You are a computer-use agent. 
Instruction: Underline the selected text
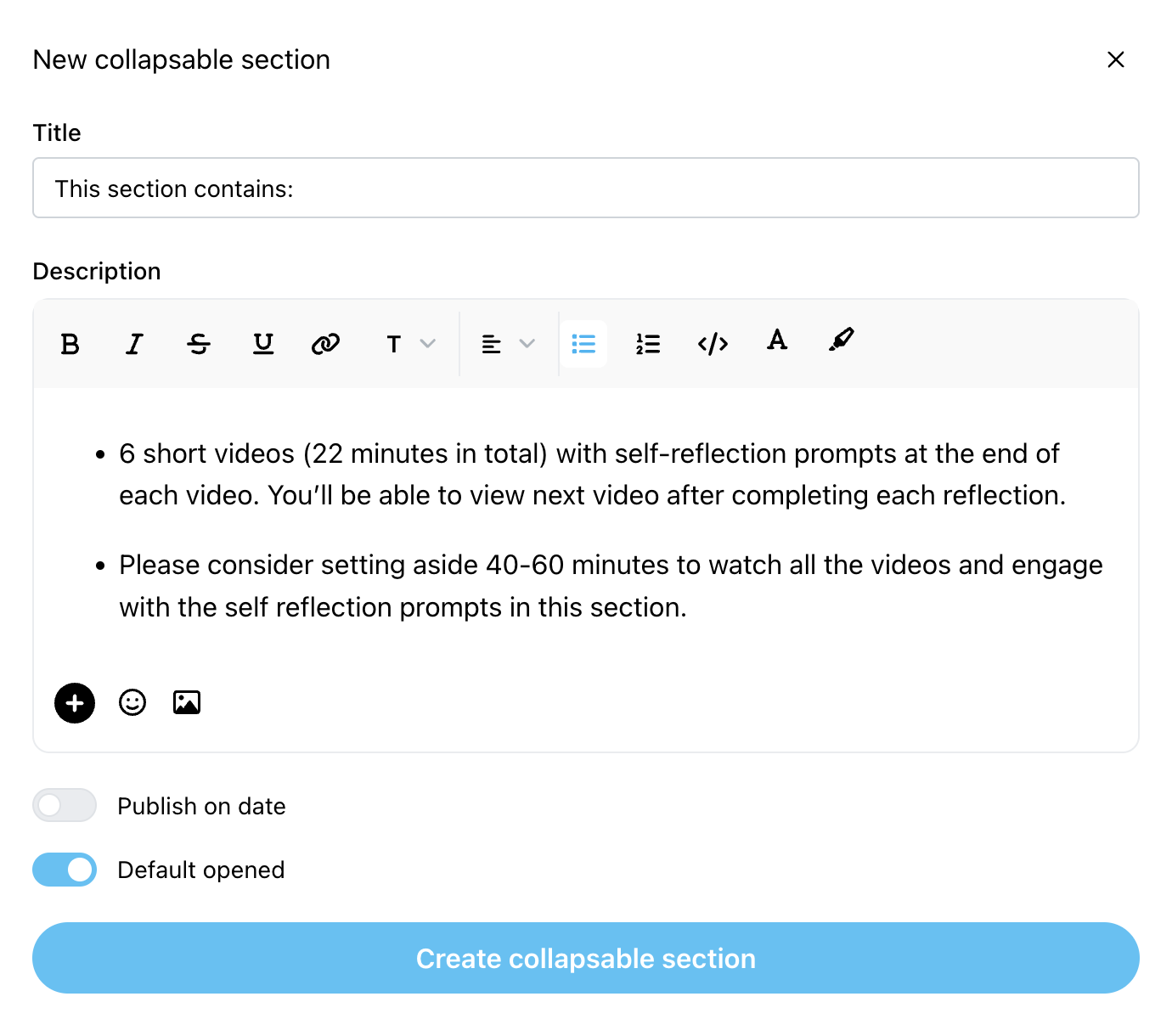[263, 344]
